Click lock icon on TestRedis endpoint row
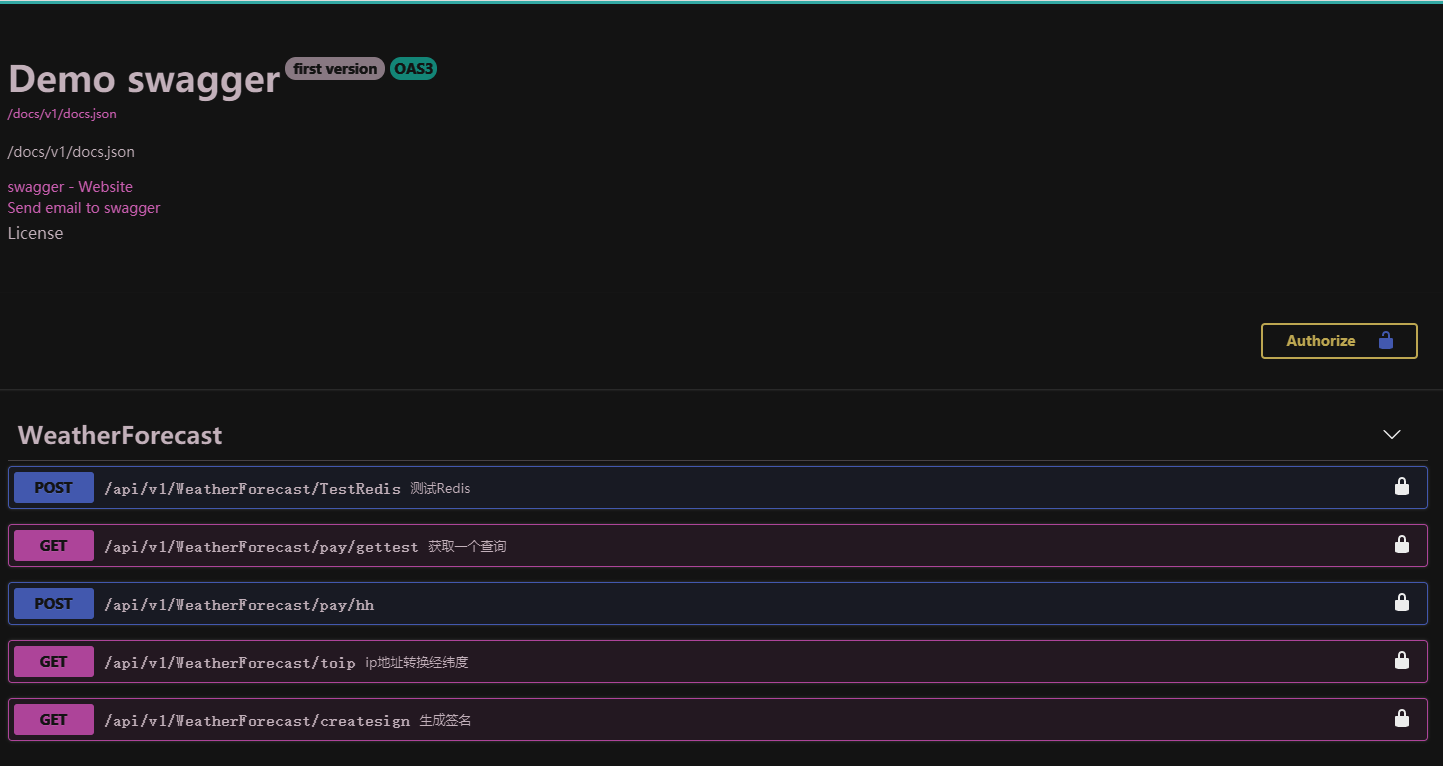 pos(1402,487)
